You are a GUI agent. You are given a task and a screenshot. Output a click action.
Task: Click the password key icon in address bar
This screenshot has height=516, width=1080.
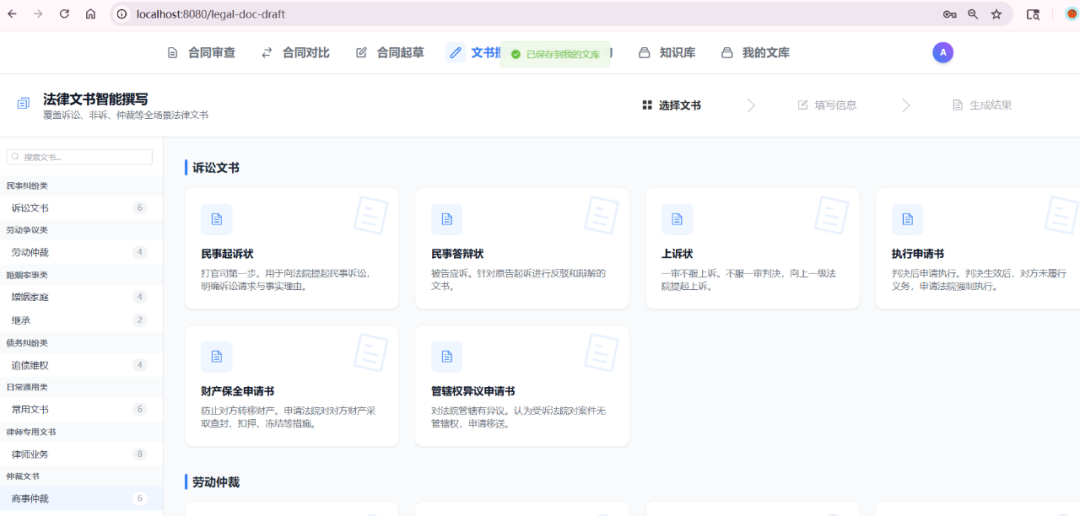point(949,14)
